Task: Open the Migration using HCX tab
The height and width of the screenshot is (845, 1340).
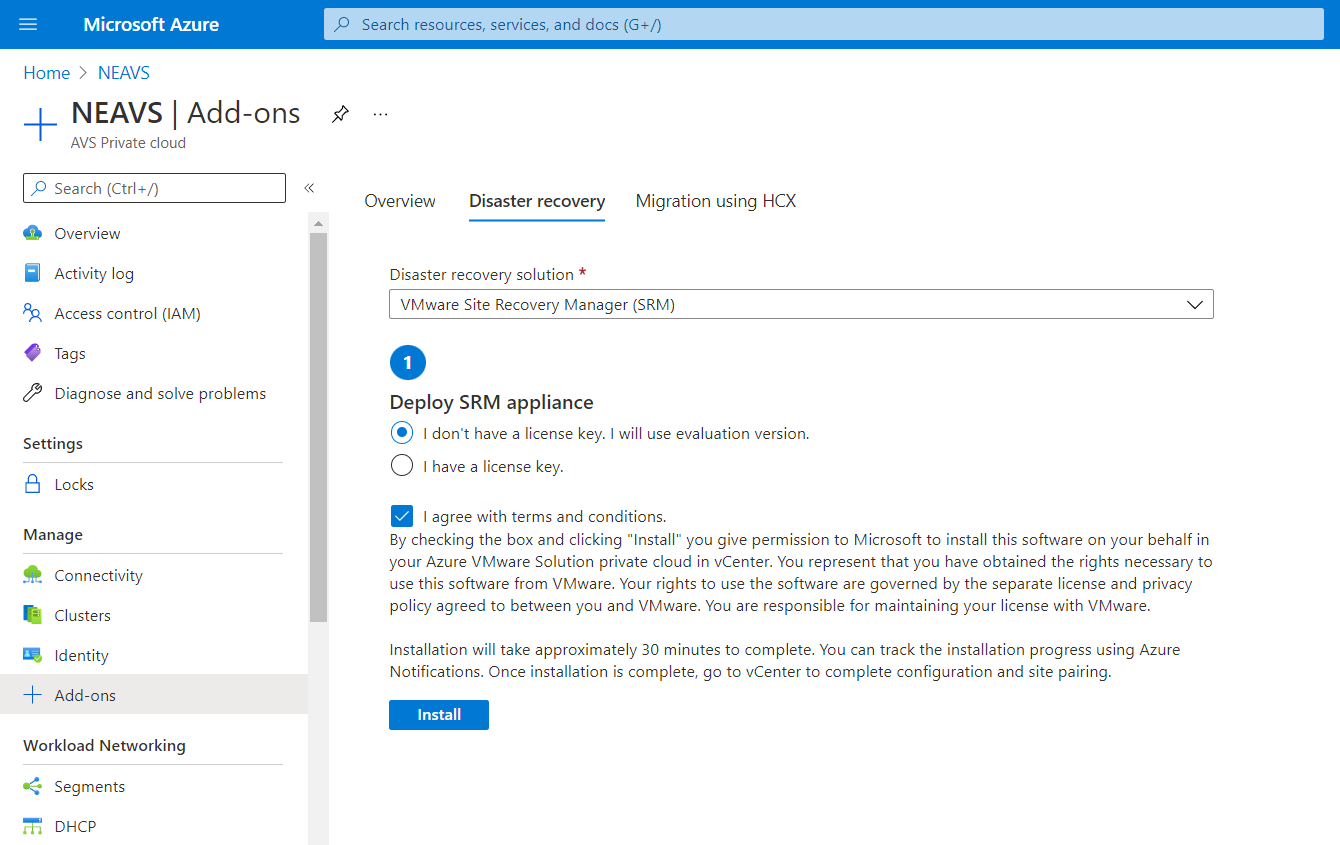Action: pos(716,201)
